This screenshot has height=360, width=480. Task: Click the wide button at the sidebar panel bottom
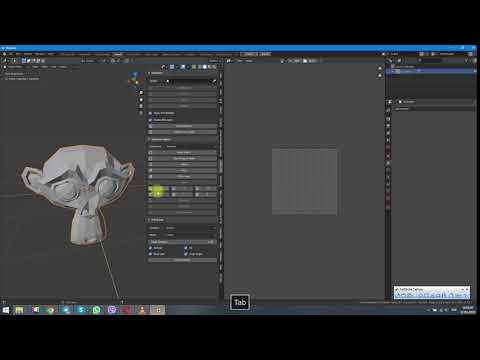click(x=183, y=260)
